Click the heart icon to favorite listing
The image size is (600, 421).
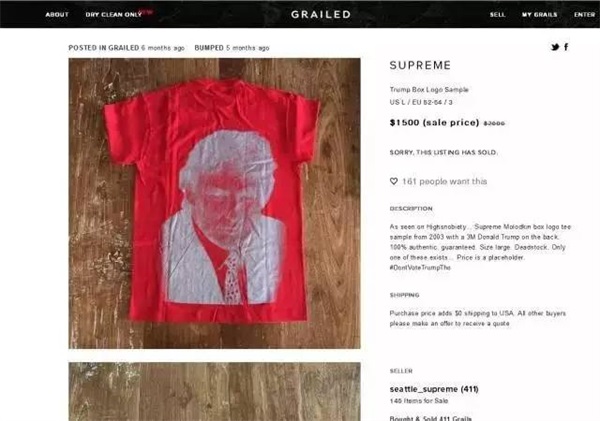click(x=394, y=181)
